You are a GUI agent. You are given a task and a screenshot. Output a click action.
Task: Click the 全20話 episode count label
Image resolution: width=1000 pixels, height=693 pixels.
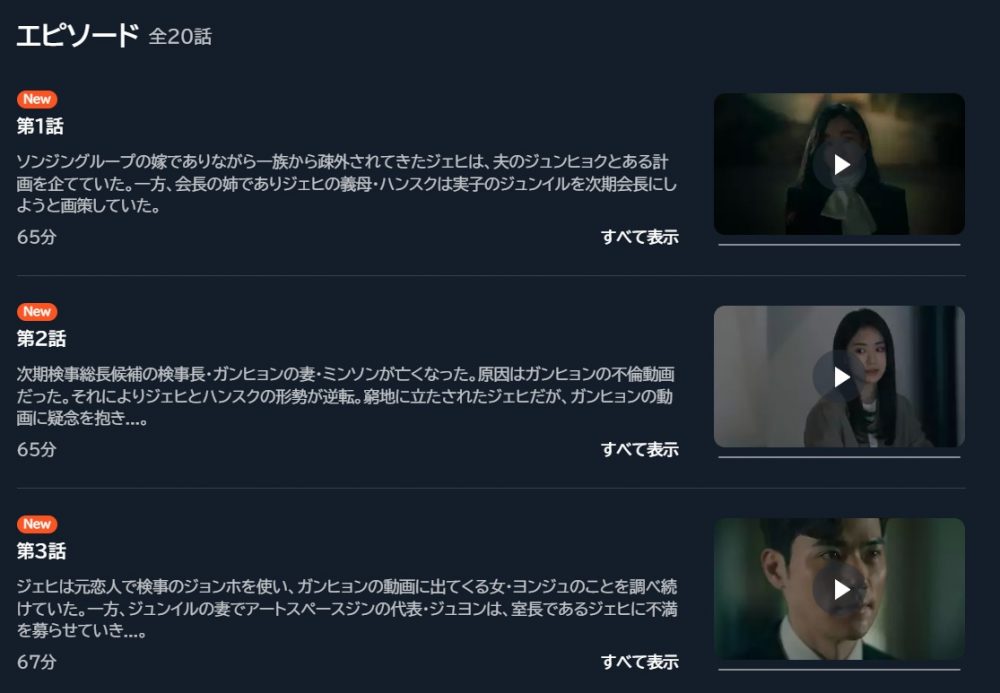[180, 36]
